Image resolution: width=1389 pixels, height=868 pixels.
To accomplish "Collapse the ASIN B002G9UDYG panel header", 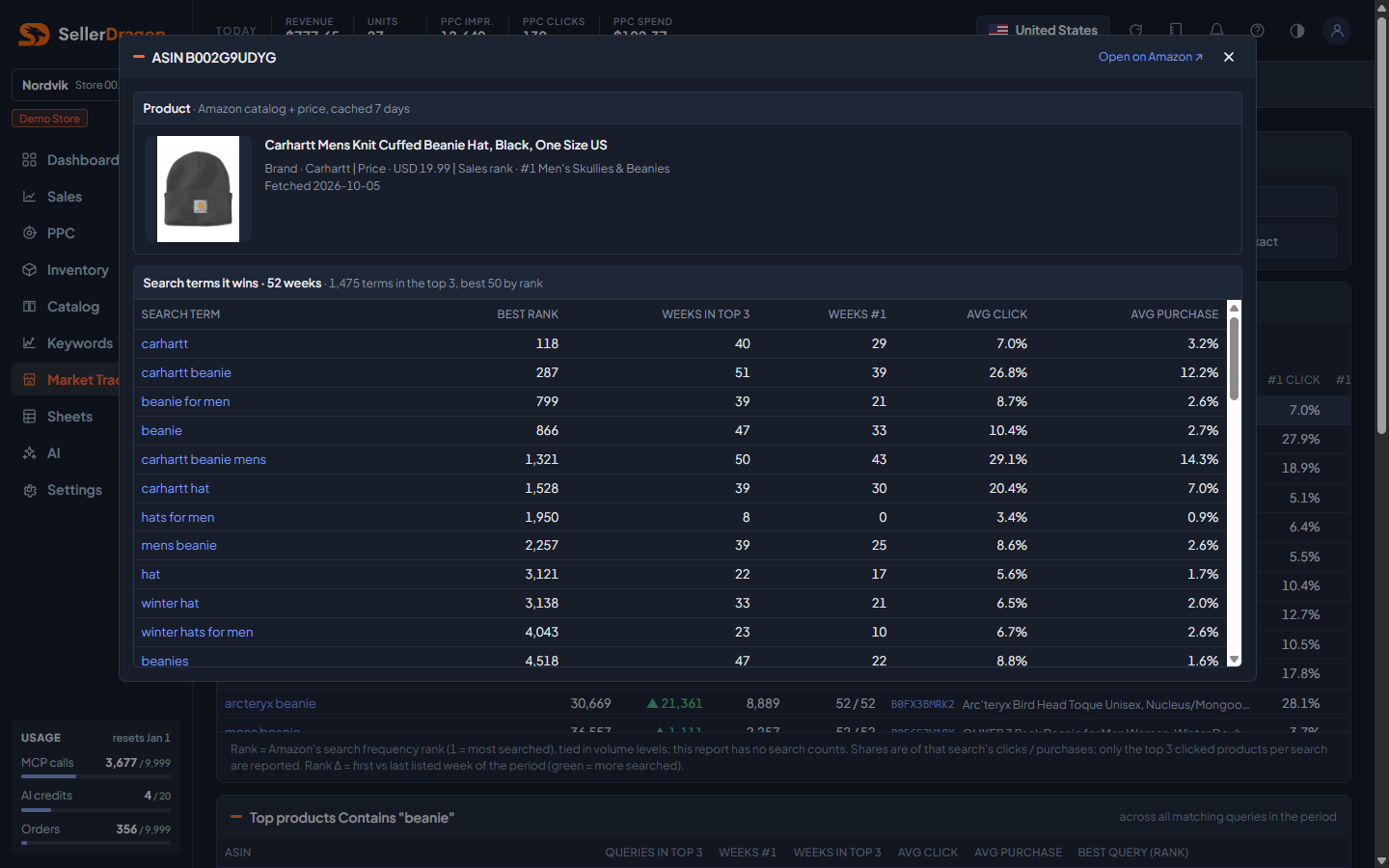I will coord(139,58).
